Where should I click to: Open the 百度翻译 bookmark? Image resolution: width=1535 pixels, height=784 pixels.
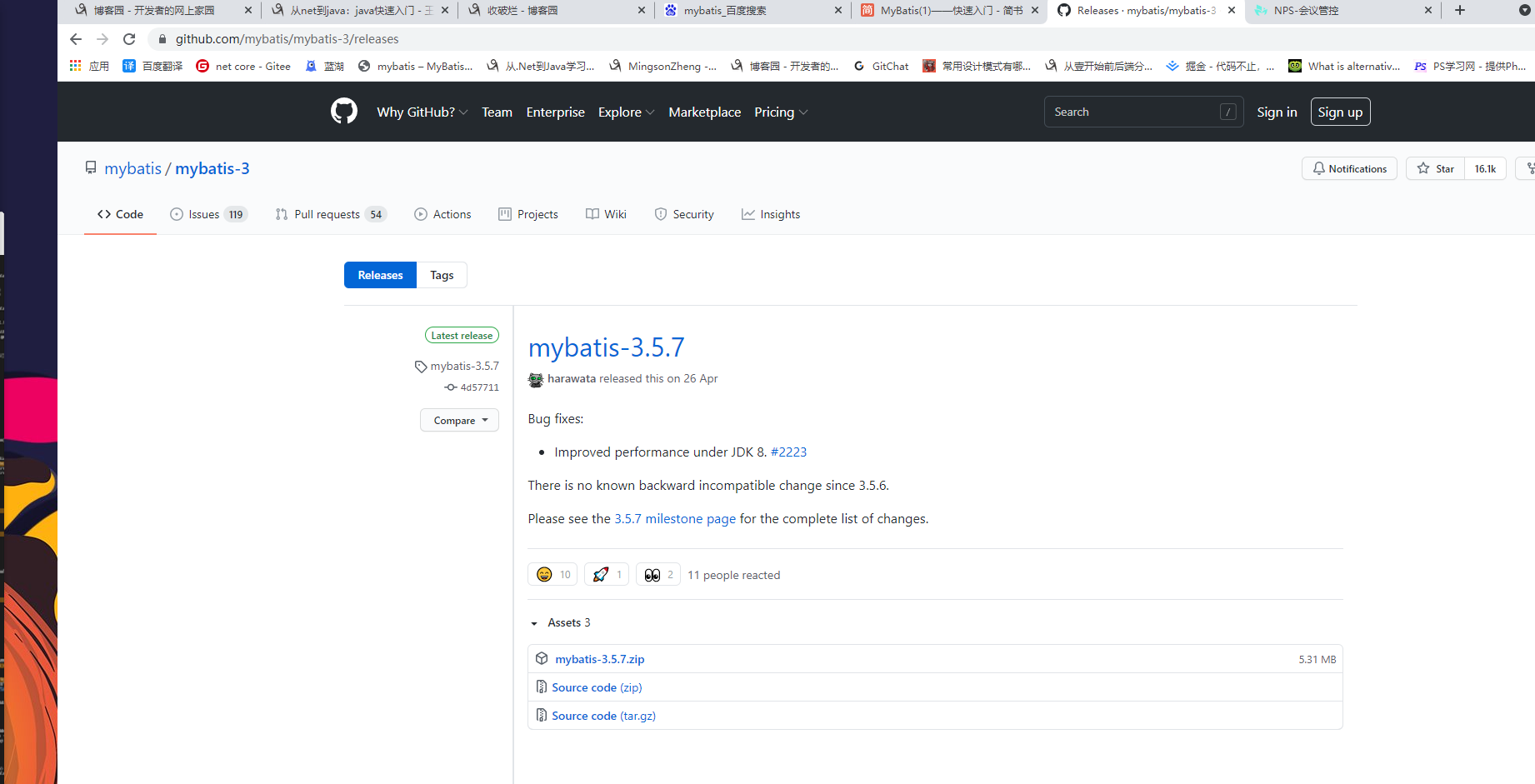point(152,66)
